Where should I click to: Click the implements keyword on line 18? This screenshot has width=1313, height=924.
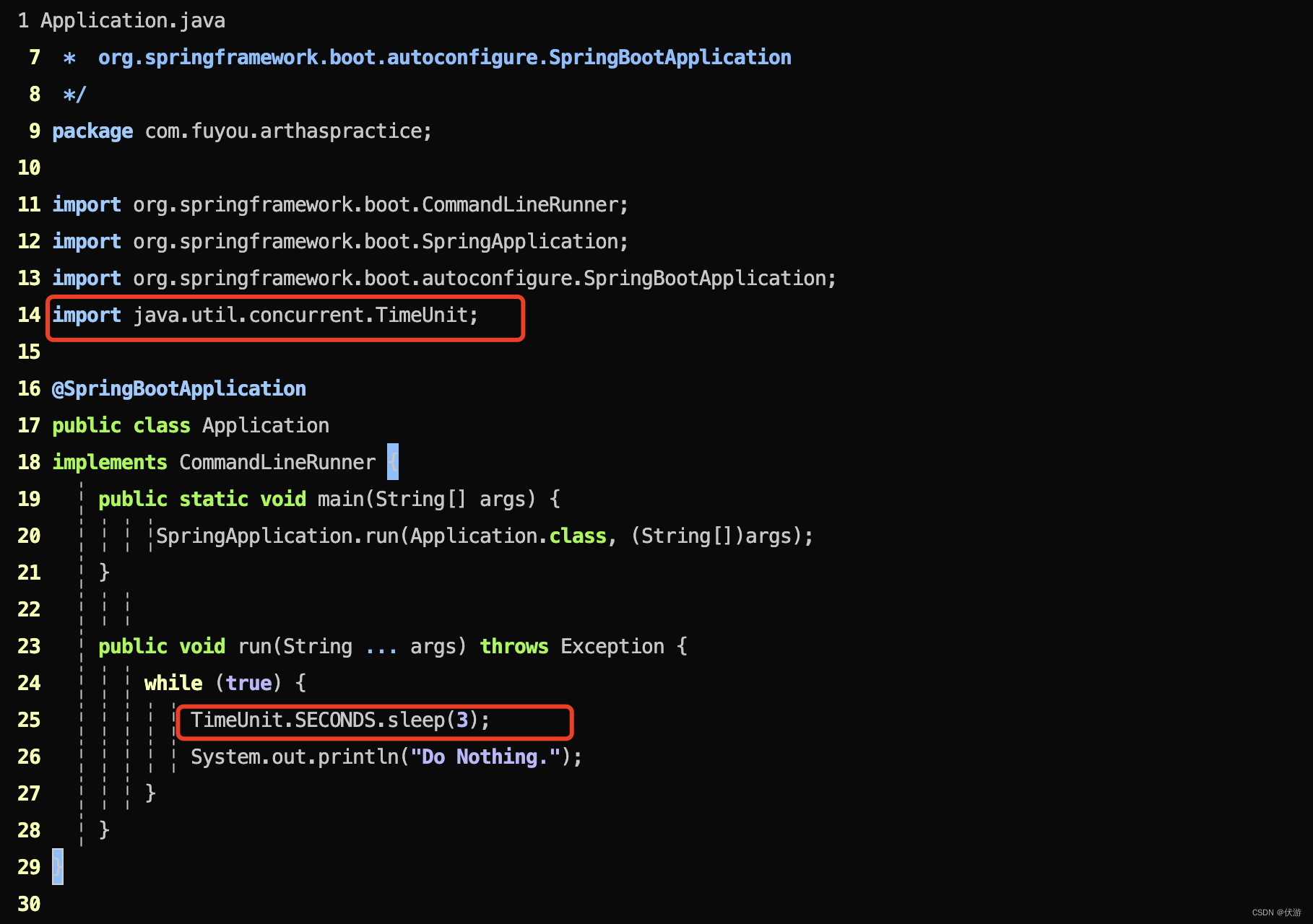point(110,463)
